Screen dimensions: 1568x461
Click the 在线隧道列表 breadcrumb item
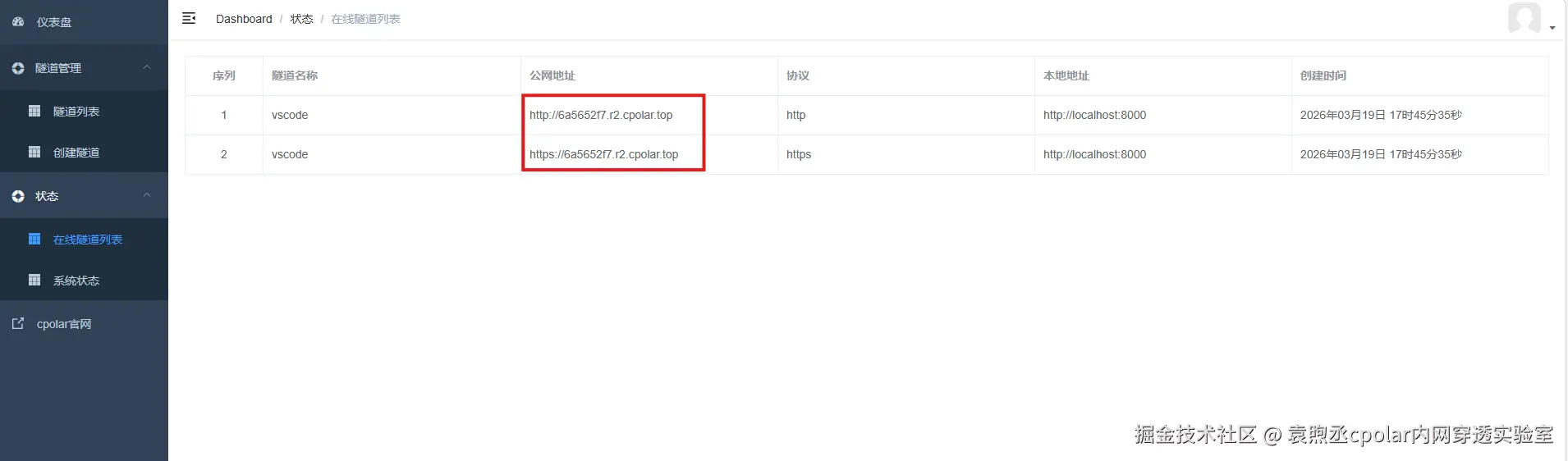pos(365,19)
